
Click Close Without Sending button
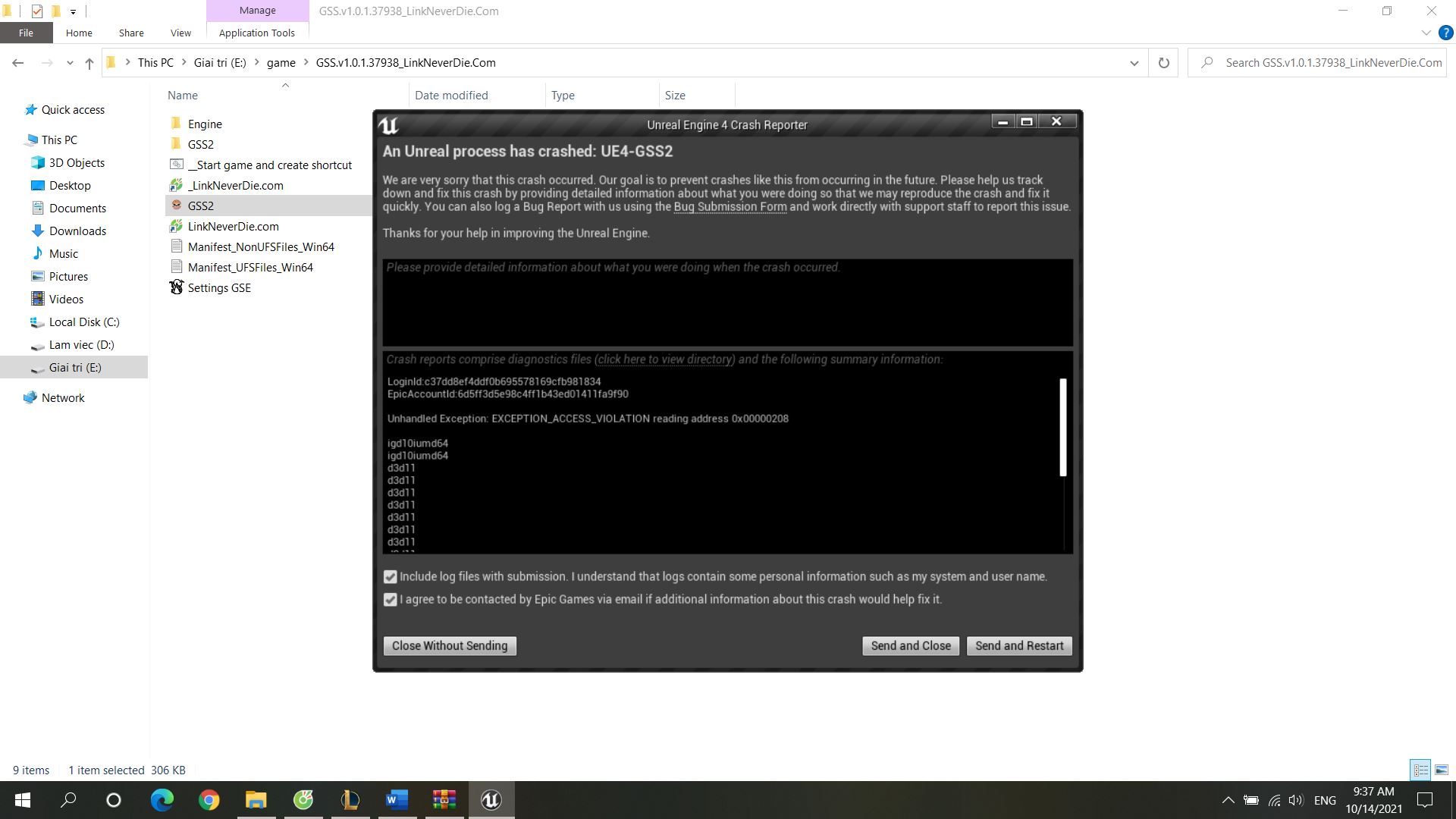450,646
